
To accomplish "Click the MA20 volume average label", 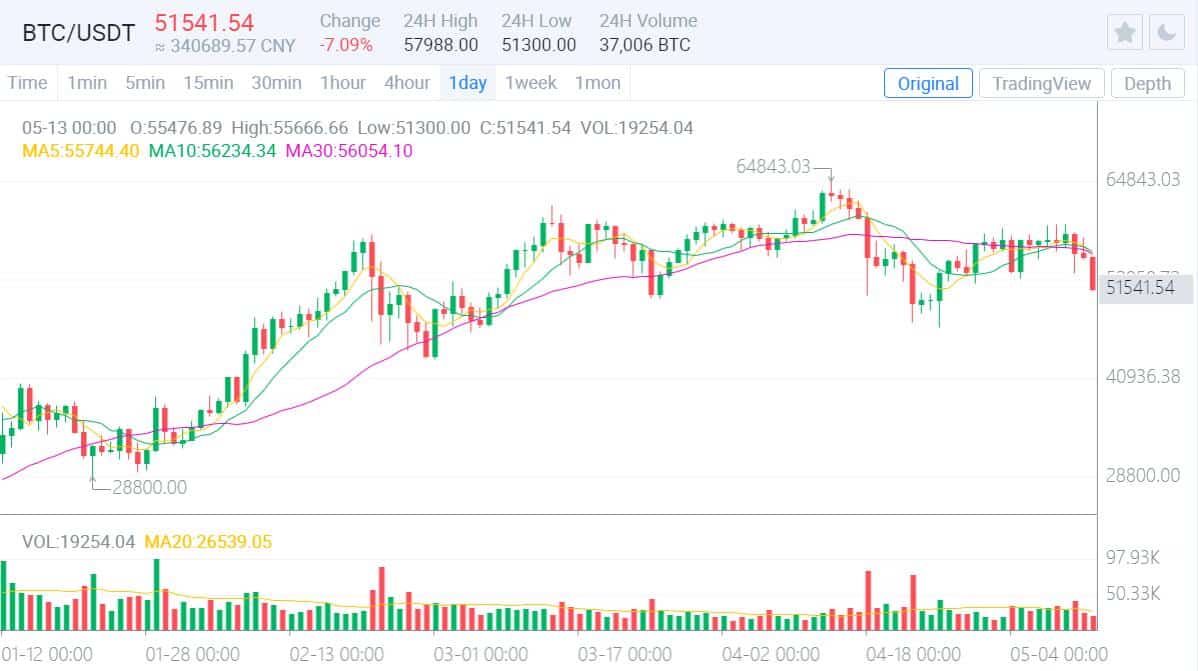I will click(x=207, y=540).
